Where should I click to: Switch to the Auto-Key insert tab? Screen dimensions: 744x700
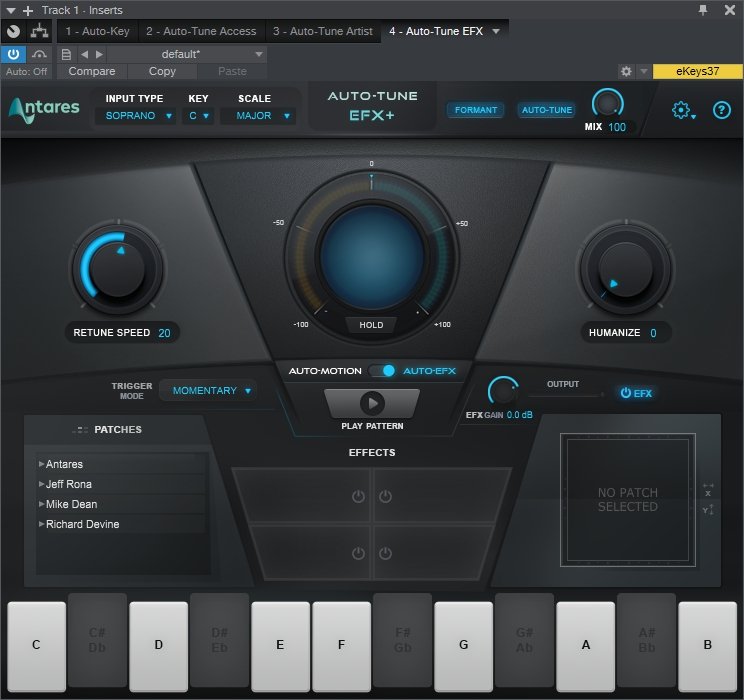coord(96,31)
